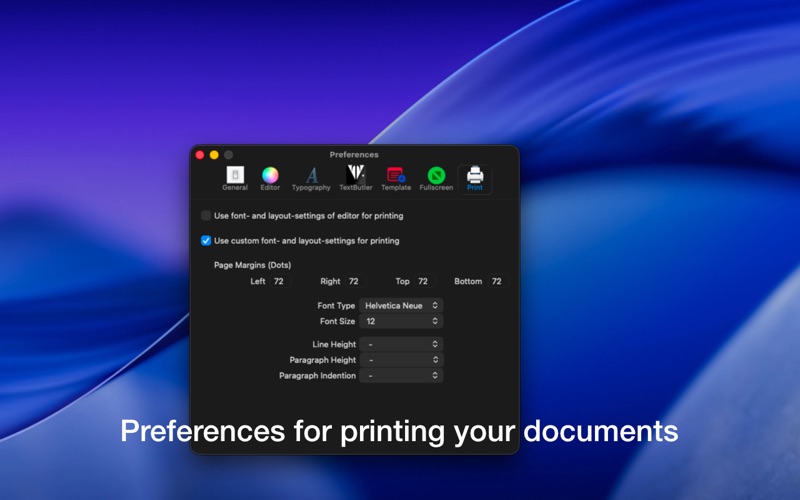Edit the Bottom margin value
This screenshot has width=800, height=500.
pyautogui.click(x=498, y=282)
